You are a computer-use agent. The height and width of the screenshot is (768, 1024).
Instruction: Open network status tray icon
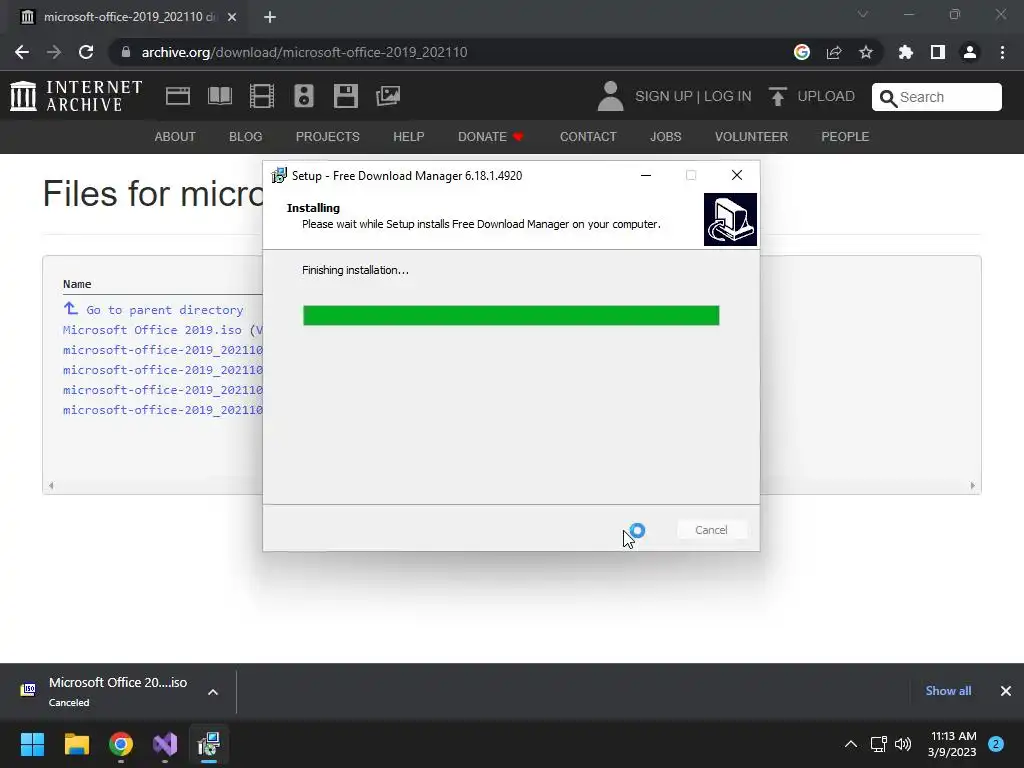pos(878,744)
